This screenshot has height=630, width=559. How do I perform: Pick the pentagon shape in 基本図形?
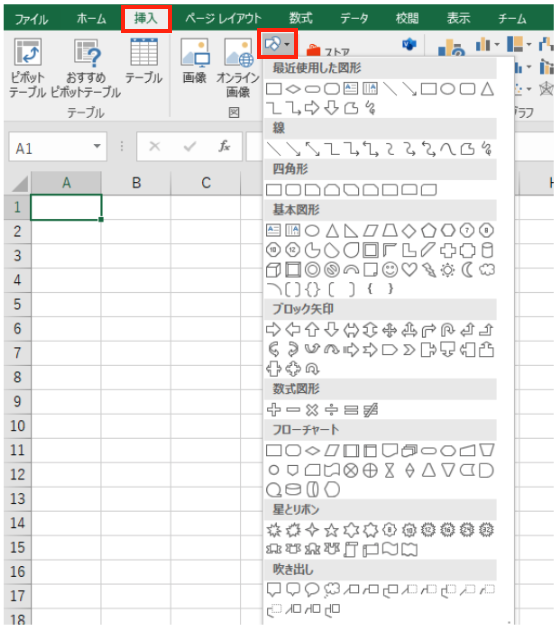(x=428, y=230)
